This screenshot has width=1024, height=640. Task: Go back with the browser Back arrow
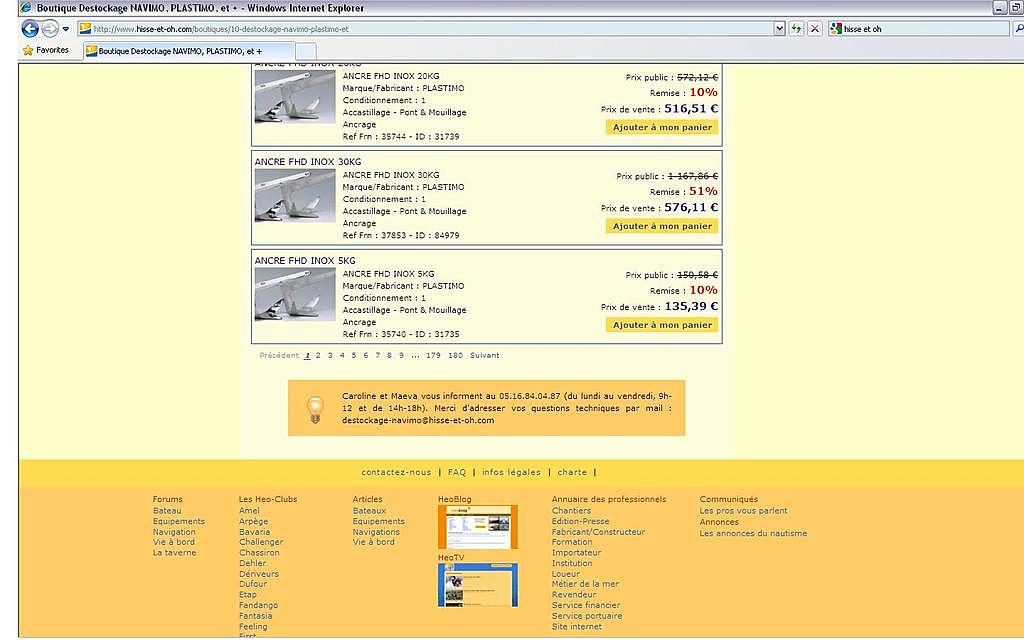pos(30,29)
